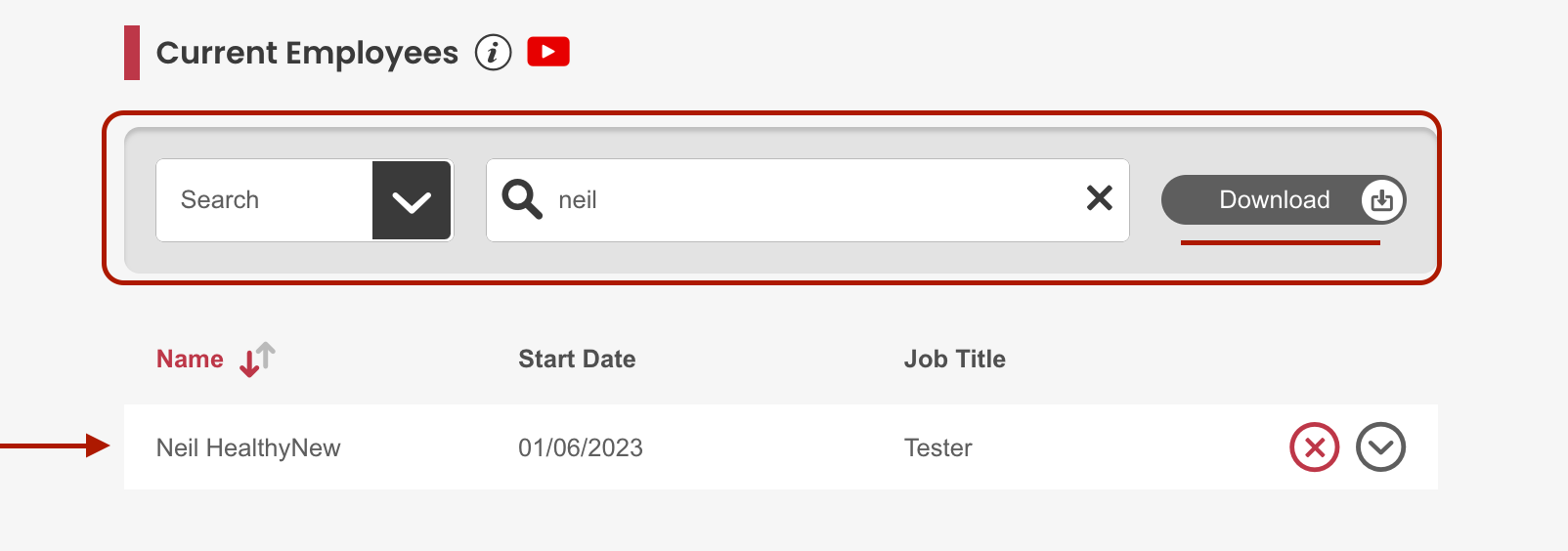Clear the search with the X icon
The height and width of the screenshot is (551, 1568).
tap(1100, 198)
